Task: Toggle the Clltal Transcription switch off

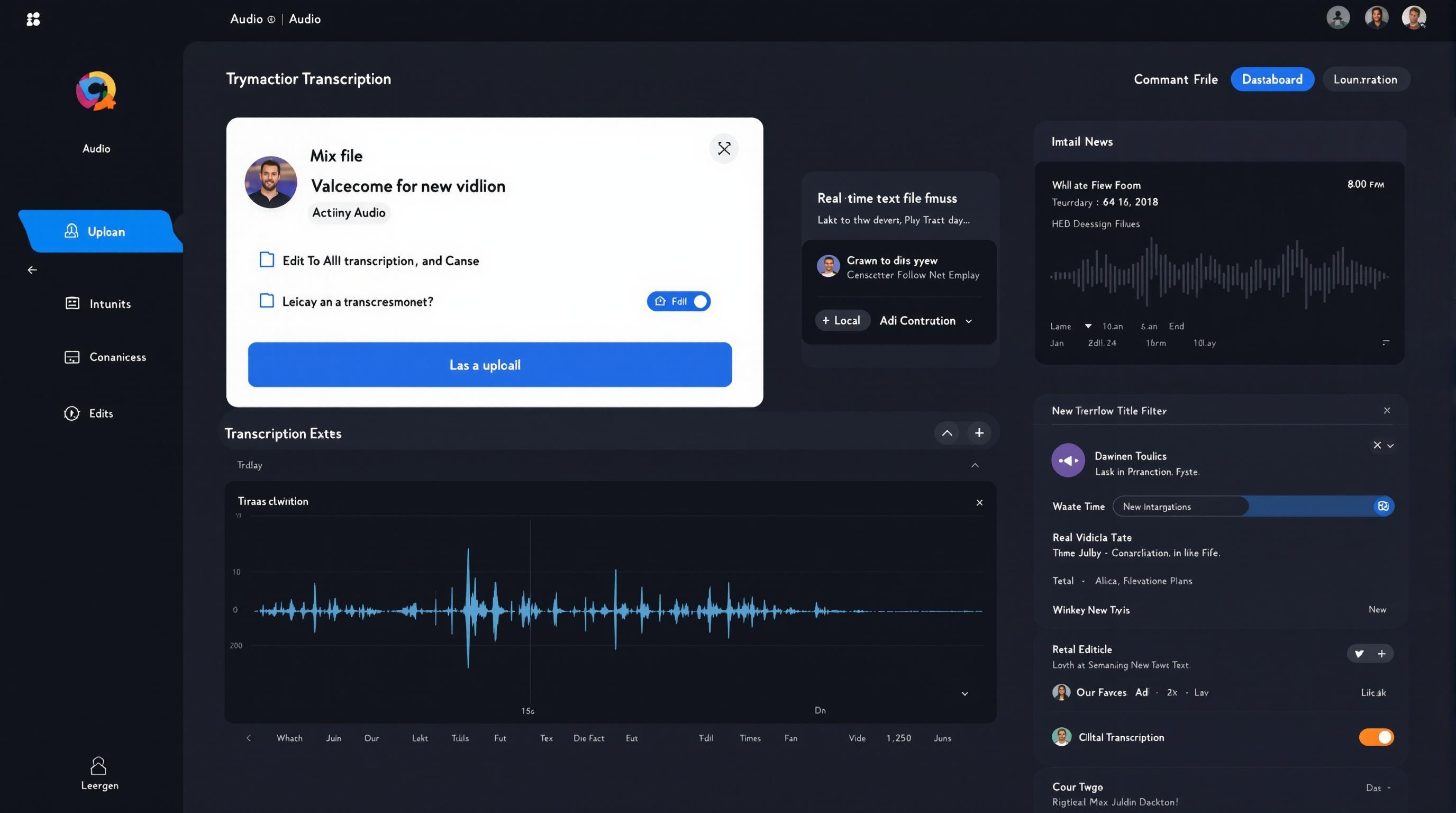Action: pos(1376,737)
